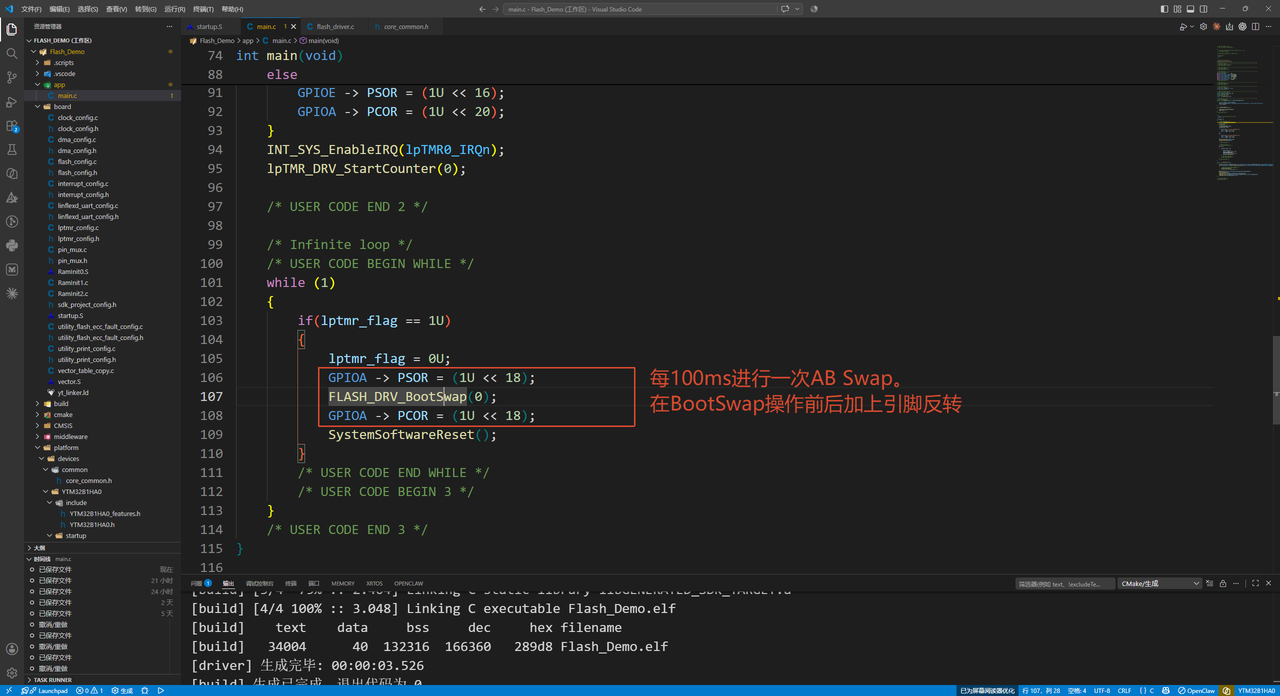1280x696 pixels.
Task: Click the app breadcrumb segment
Action: [248, 41]
